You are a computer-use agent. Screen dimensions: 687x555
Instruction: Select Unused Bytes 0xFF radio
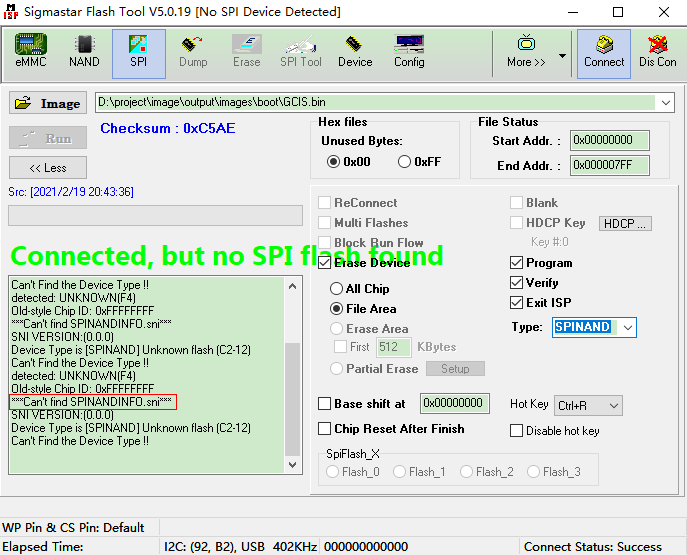(404, 162)
